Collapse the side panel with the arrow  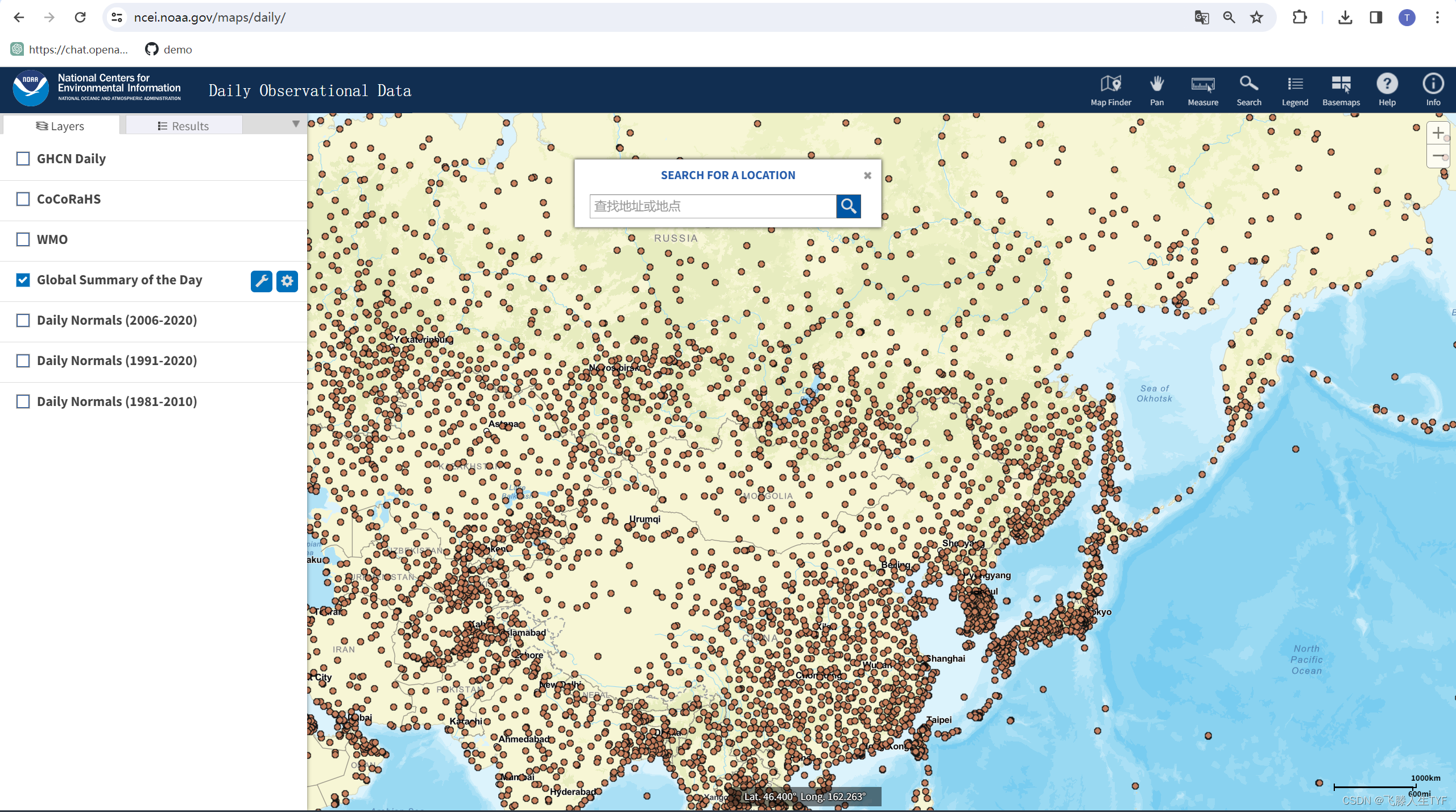pyautogui.click(x=296, y=124)
